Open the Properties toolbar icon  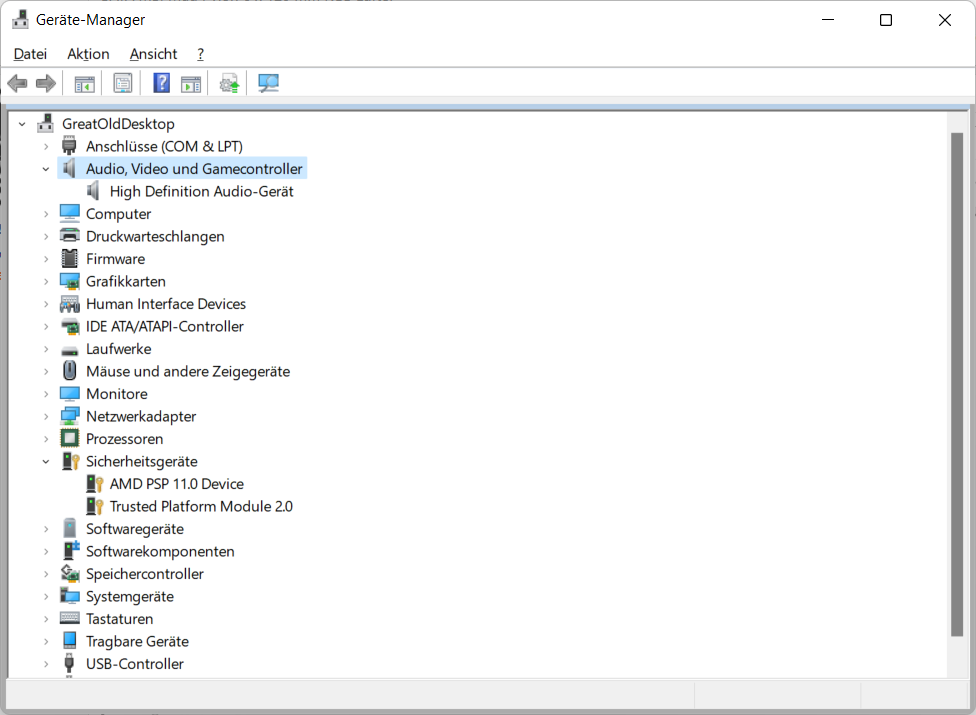tap(123, 83)
